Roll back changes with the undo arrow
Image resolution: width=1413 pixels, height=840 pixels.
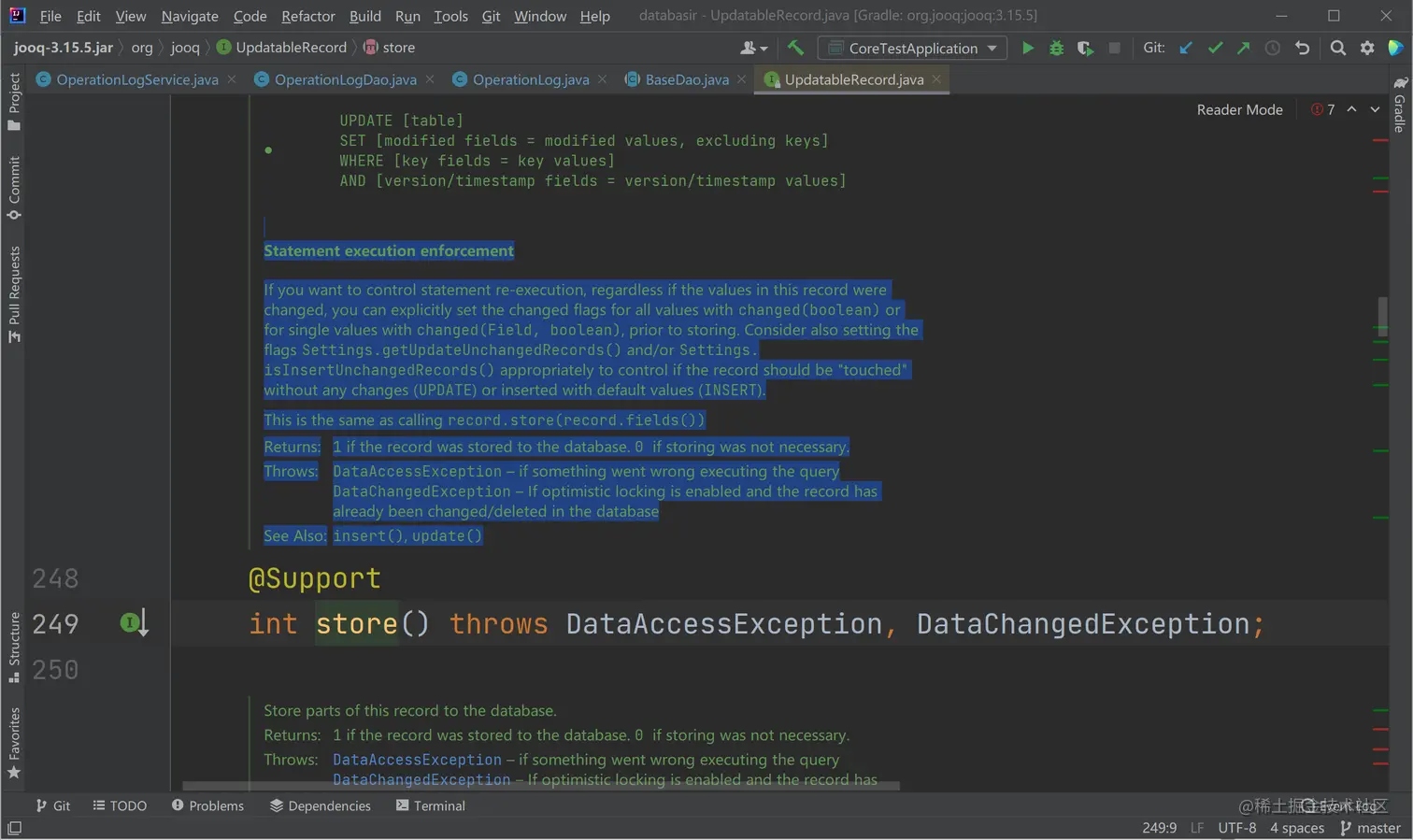[1302, 48]
